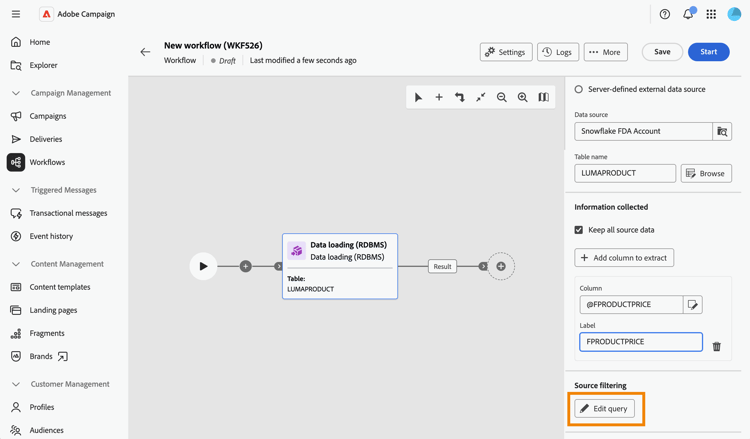Viewport: 750px width, 439px height.
Task: Start the workflow
Action: point(708,52)
